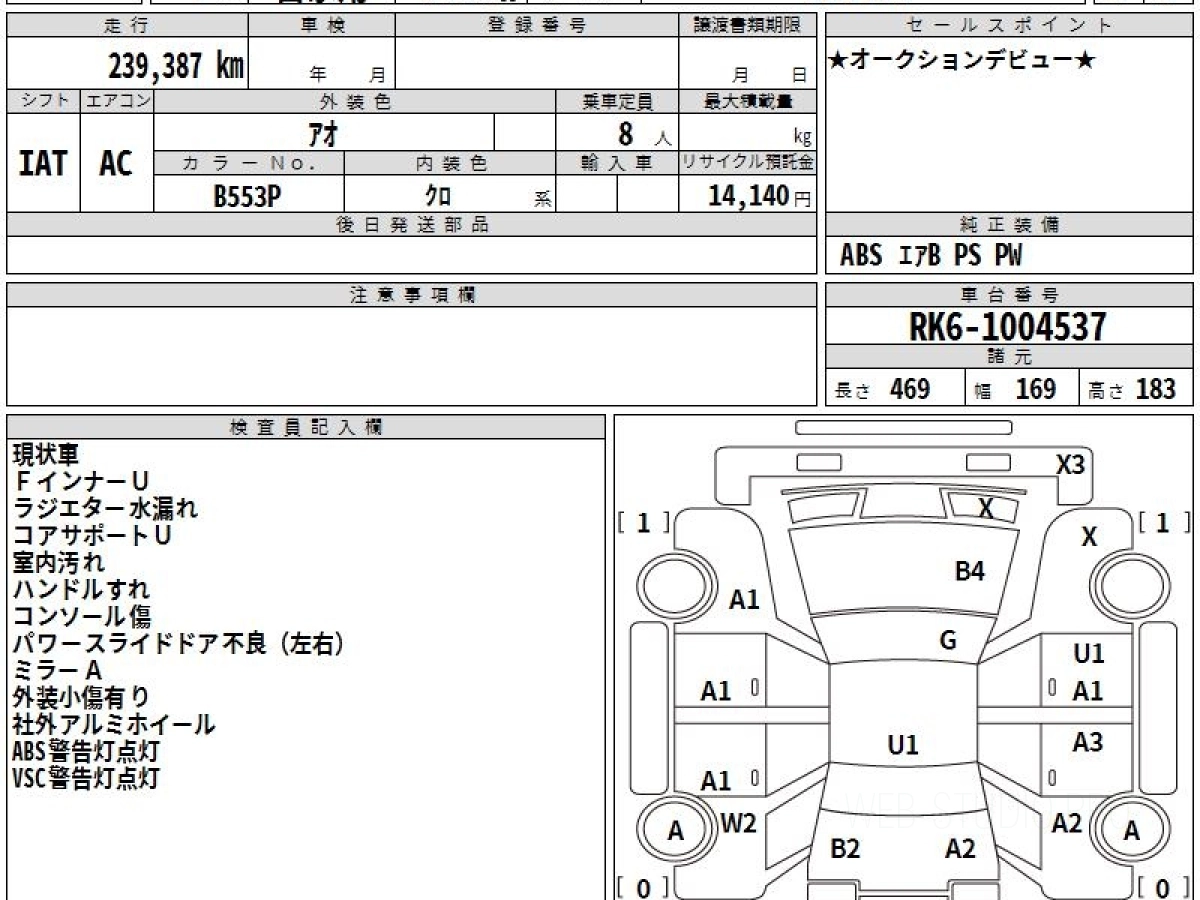1200x900 pixels.
Task: Click the 社外アルミホイール note line
Action: [x=114, y=724]
